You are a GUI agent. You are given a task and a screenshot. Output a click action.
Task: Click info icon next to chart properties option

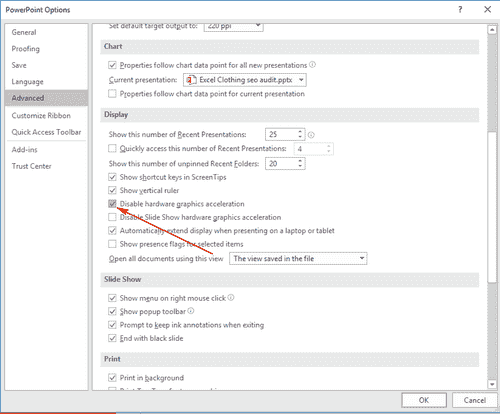pyautogui.click(x=312, y=65)
